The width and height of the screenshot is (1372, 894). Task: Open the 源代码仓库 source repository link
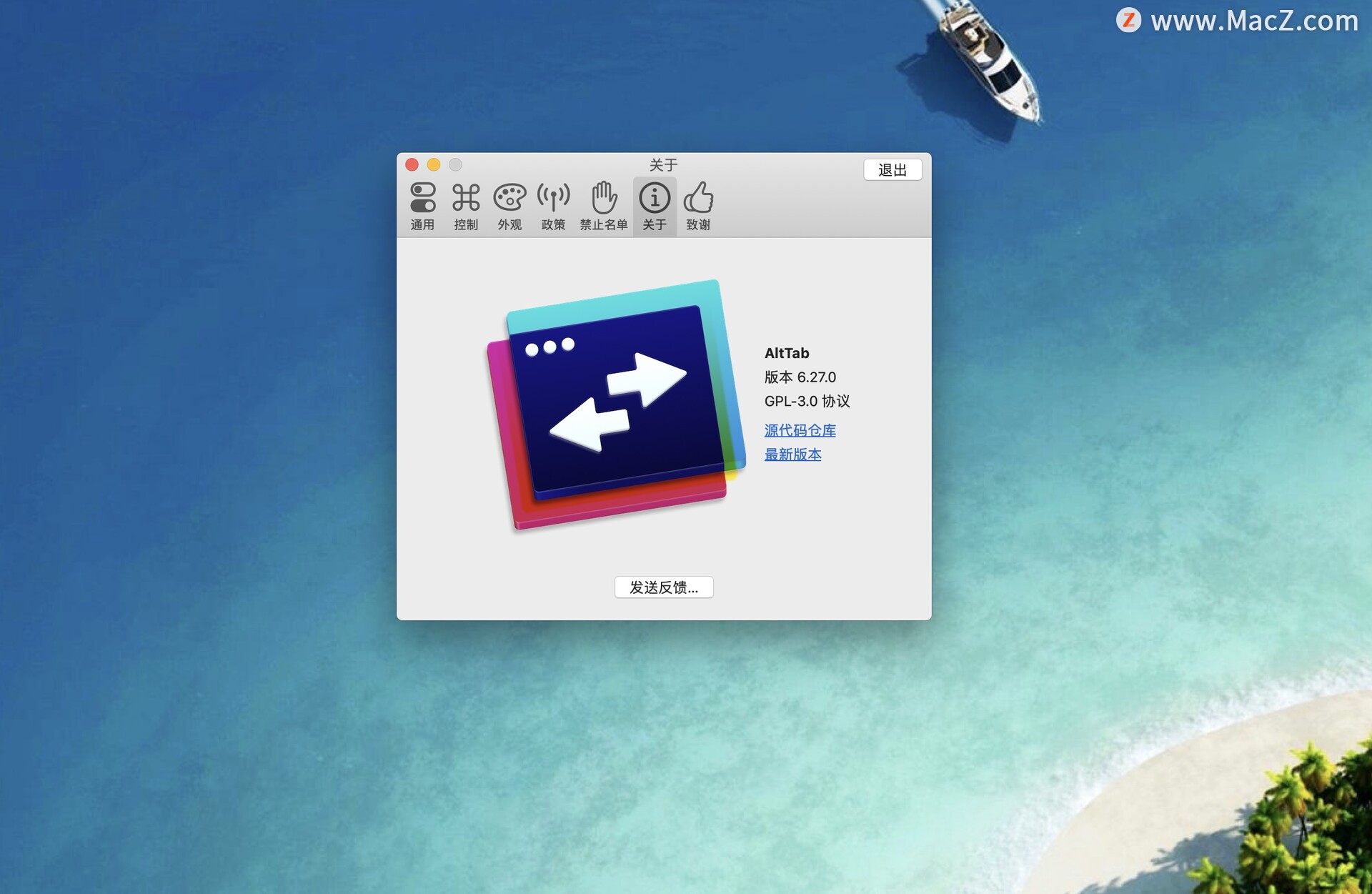click(800, 430)
